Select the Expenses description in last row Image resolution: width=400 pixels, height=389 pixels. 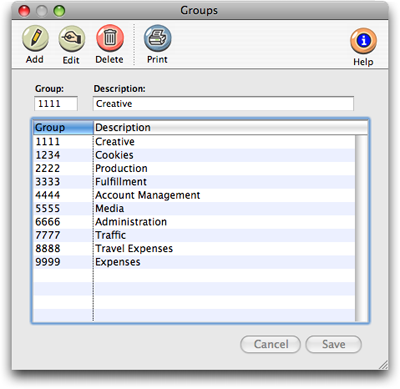click(118, 262)
